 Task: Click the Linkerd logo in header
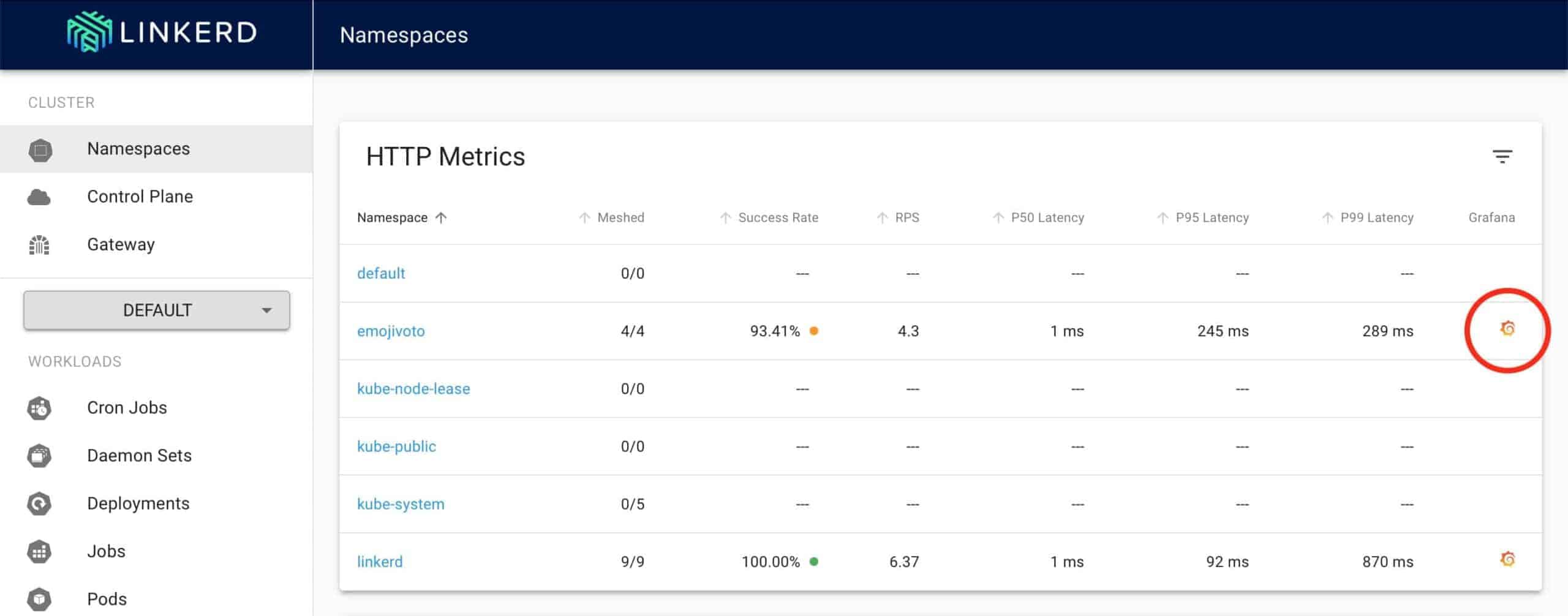click(162, 32)
